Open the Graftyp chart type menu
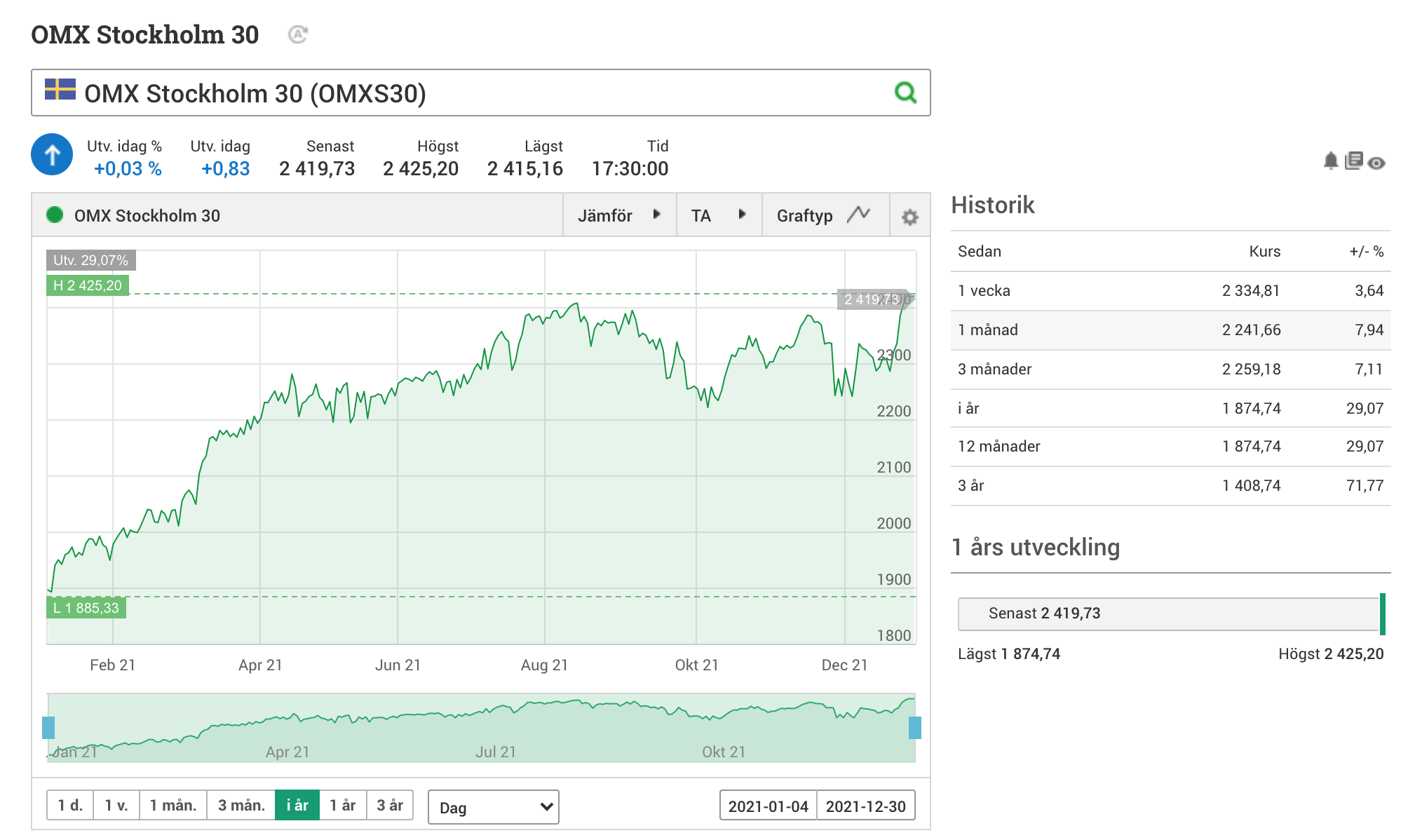The image size is (1415, 840). (825, 215)
